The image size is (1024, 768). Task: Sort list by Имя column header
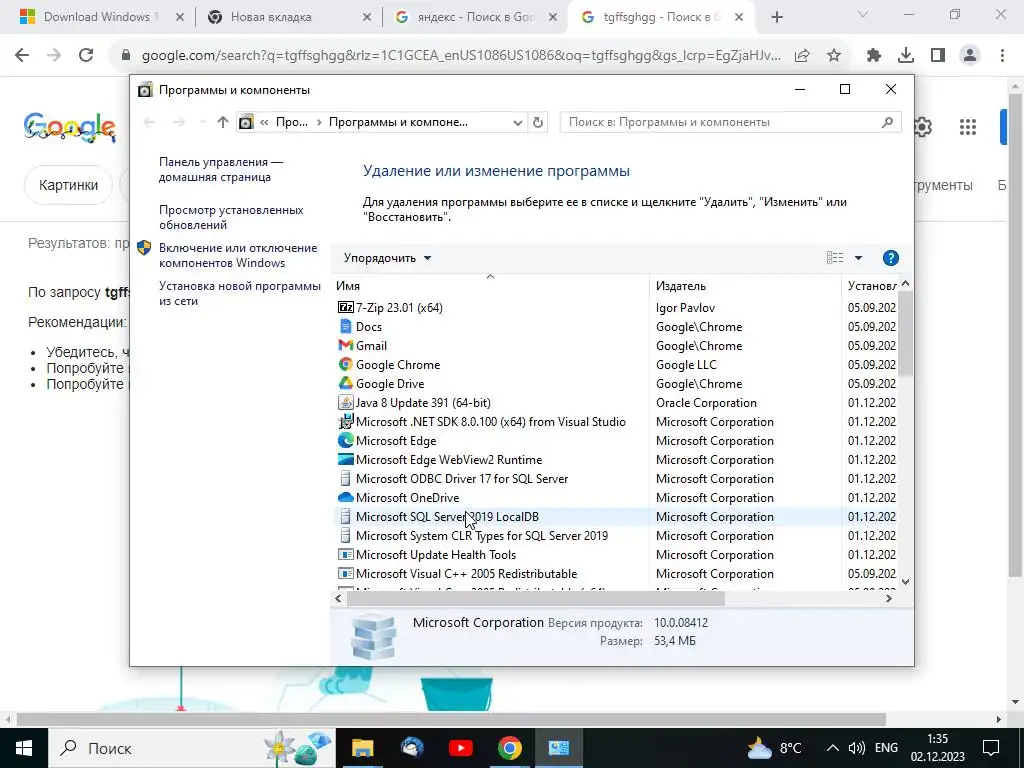[490, 285]
